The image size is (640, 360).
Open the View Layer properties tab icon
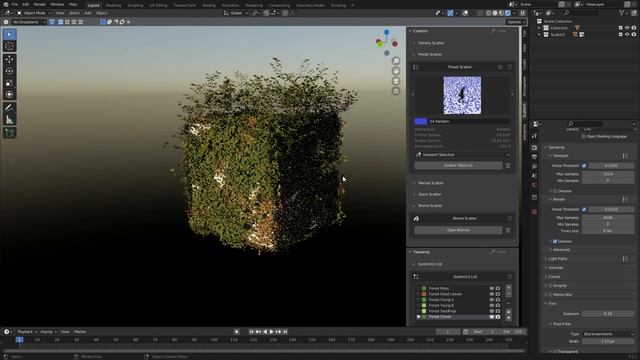535,167
